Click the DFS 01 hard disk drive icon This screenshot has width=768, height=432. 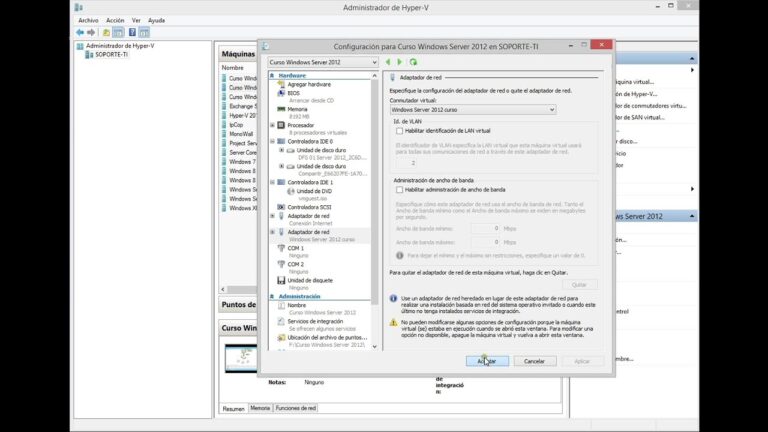(290, 150)
